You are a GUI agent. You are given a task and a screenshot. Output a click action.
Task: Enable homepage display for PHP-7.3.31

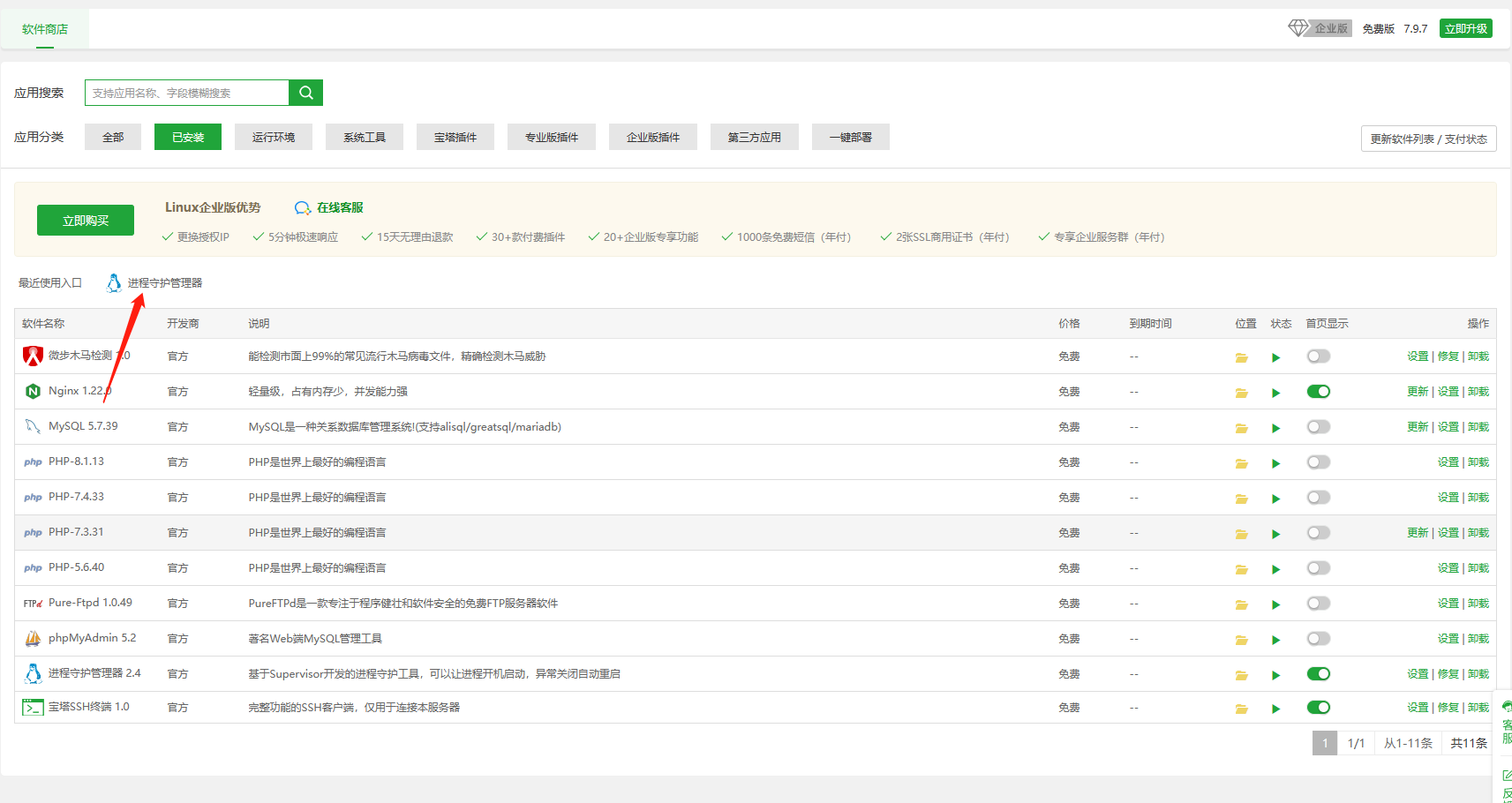1319,533
